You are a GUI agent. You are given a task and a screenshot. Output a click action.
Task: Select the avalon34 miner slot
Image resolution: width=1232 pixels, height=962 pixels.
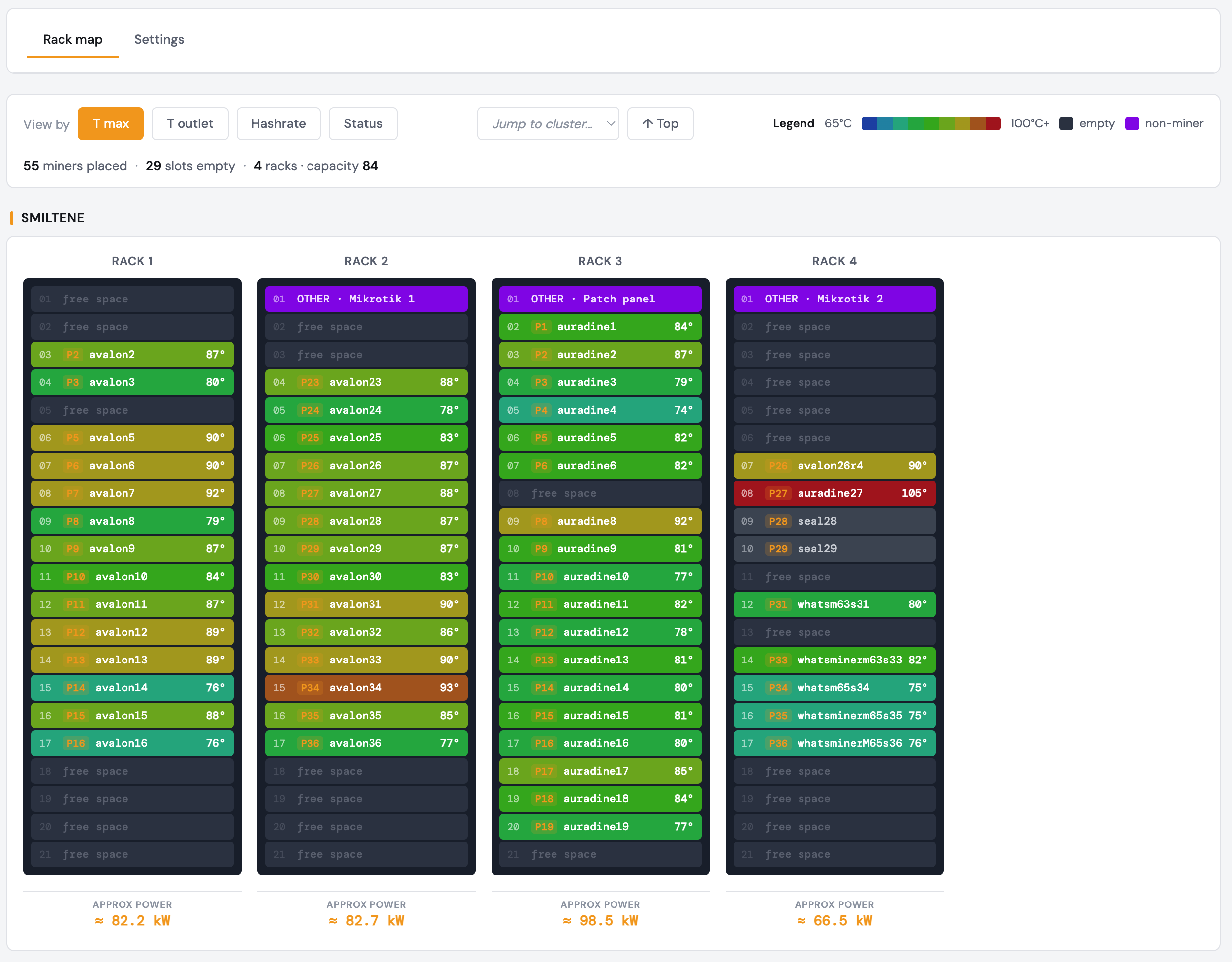(366, 688)
